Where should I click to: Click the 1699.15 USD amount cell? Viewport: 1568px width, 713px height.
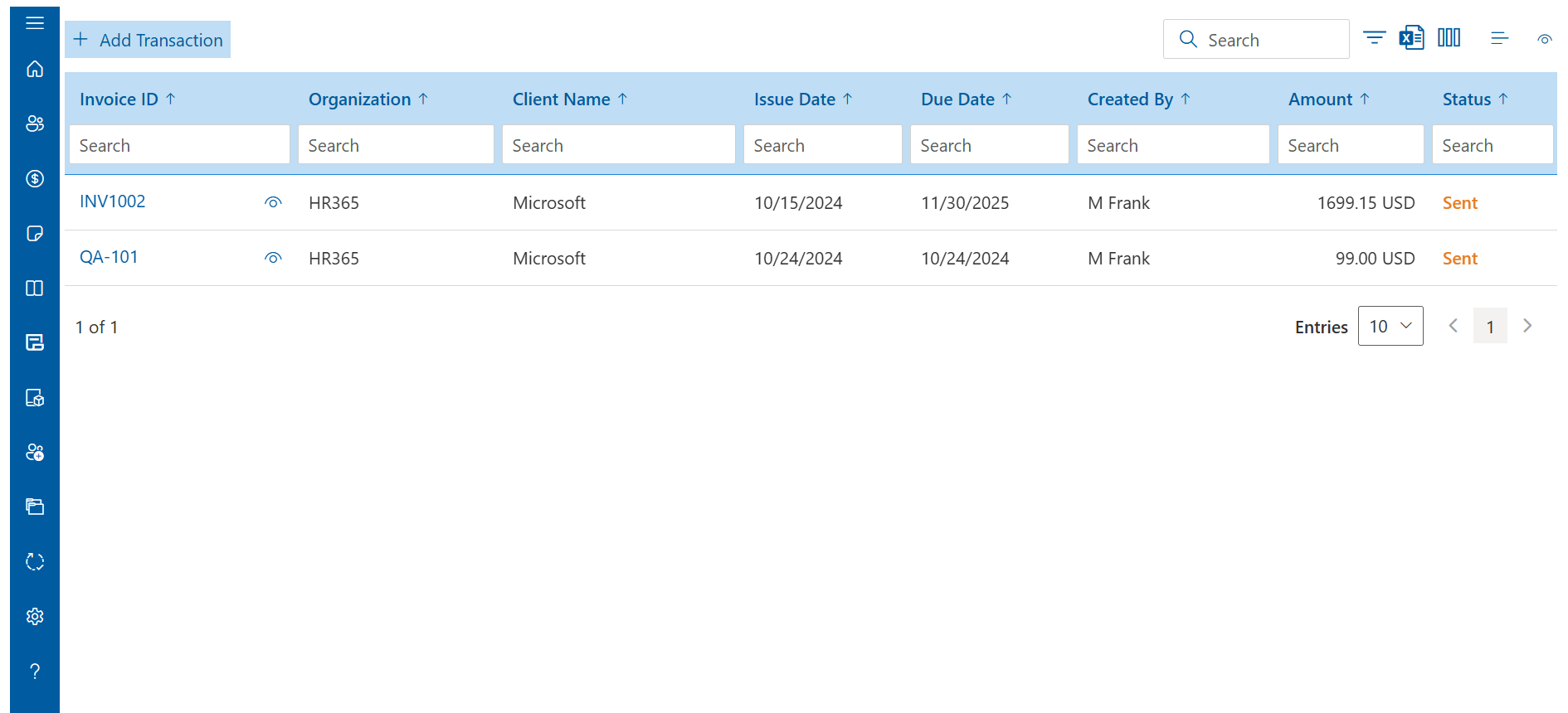tap(1366, 203)
